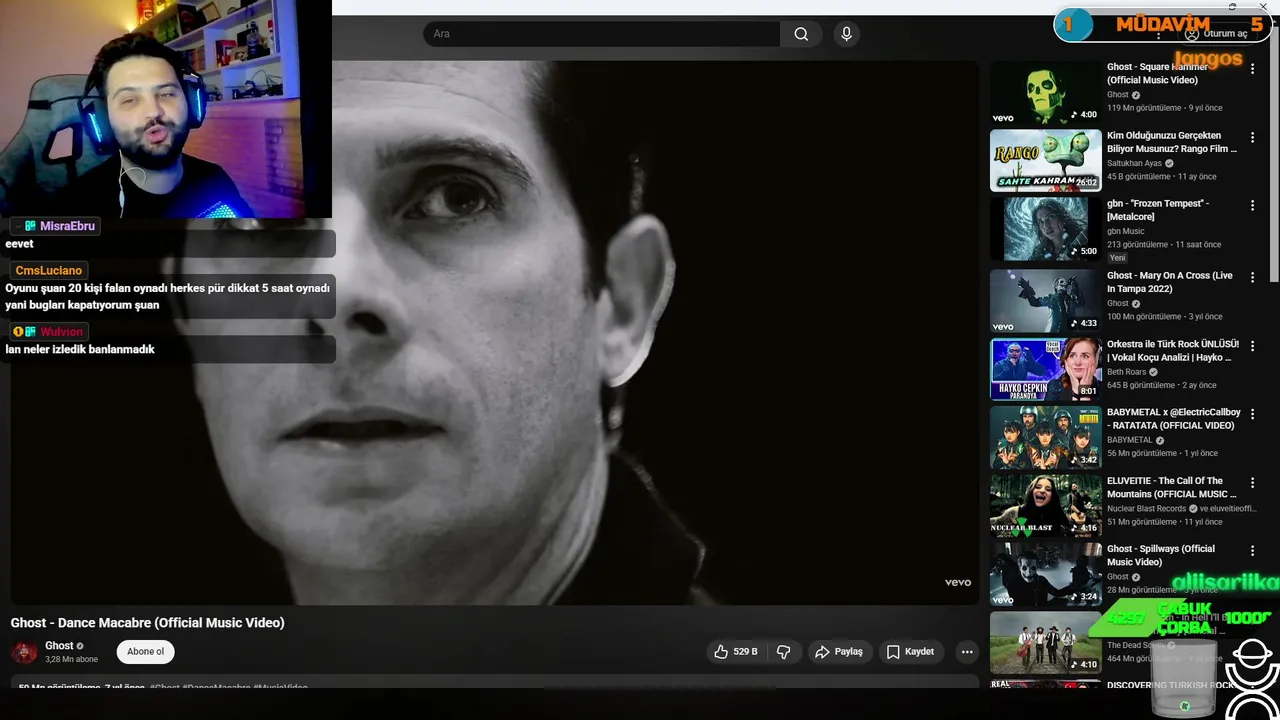The image size is (1280, 720).
Task: Click the streamer webcam overlay
Action: click(x=166, y=109)
